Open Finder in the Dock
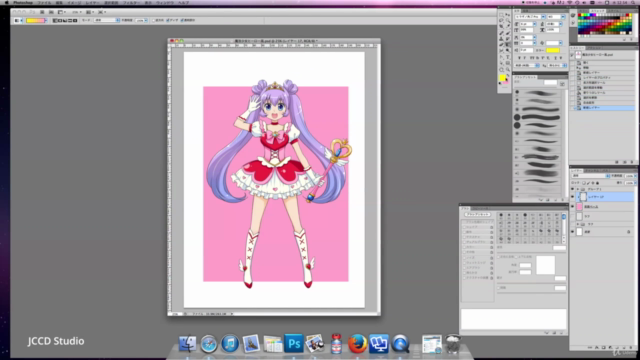Image resolution: width=640 pixels, height=360 pixels. [x=187, y=343]
